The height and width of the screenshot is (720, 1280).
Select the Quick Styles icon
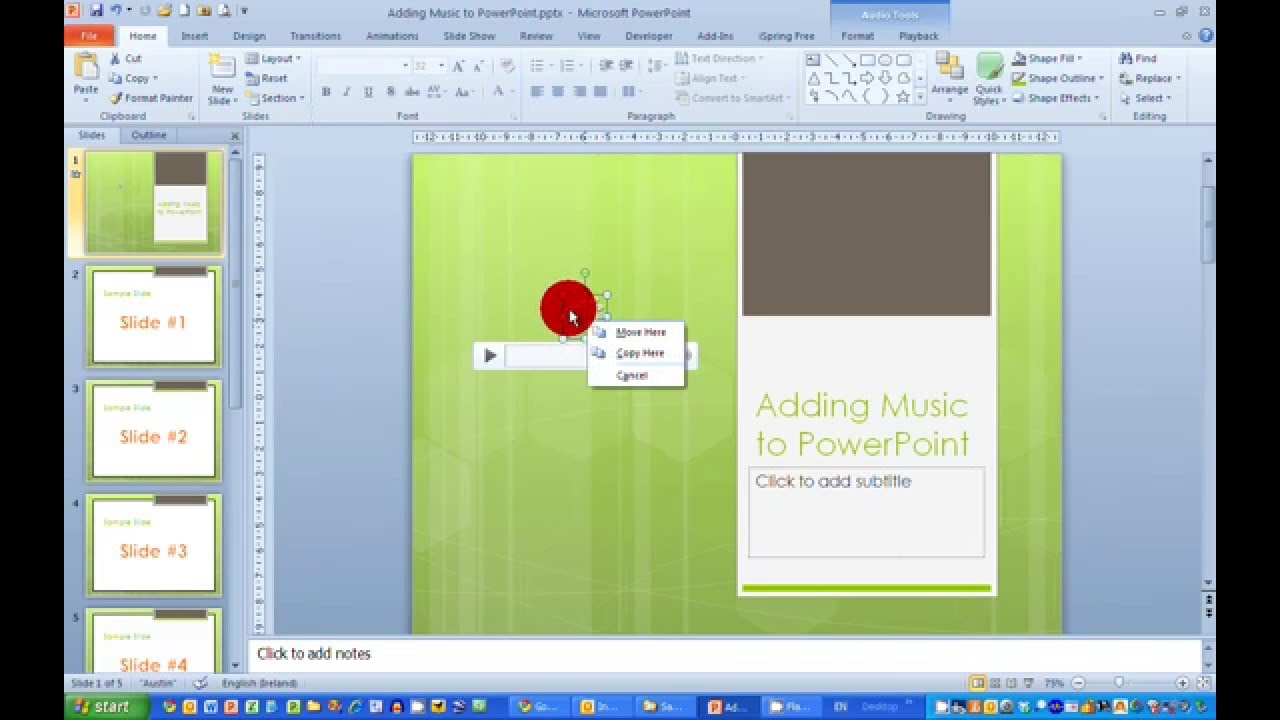point(988,78)
